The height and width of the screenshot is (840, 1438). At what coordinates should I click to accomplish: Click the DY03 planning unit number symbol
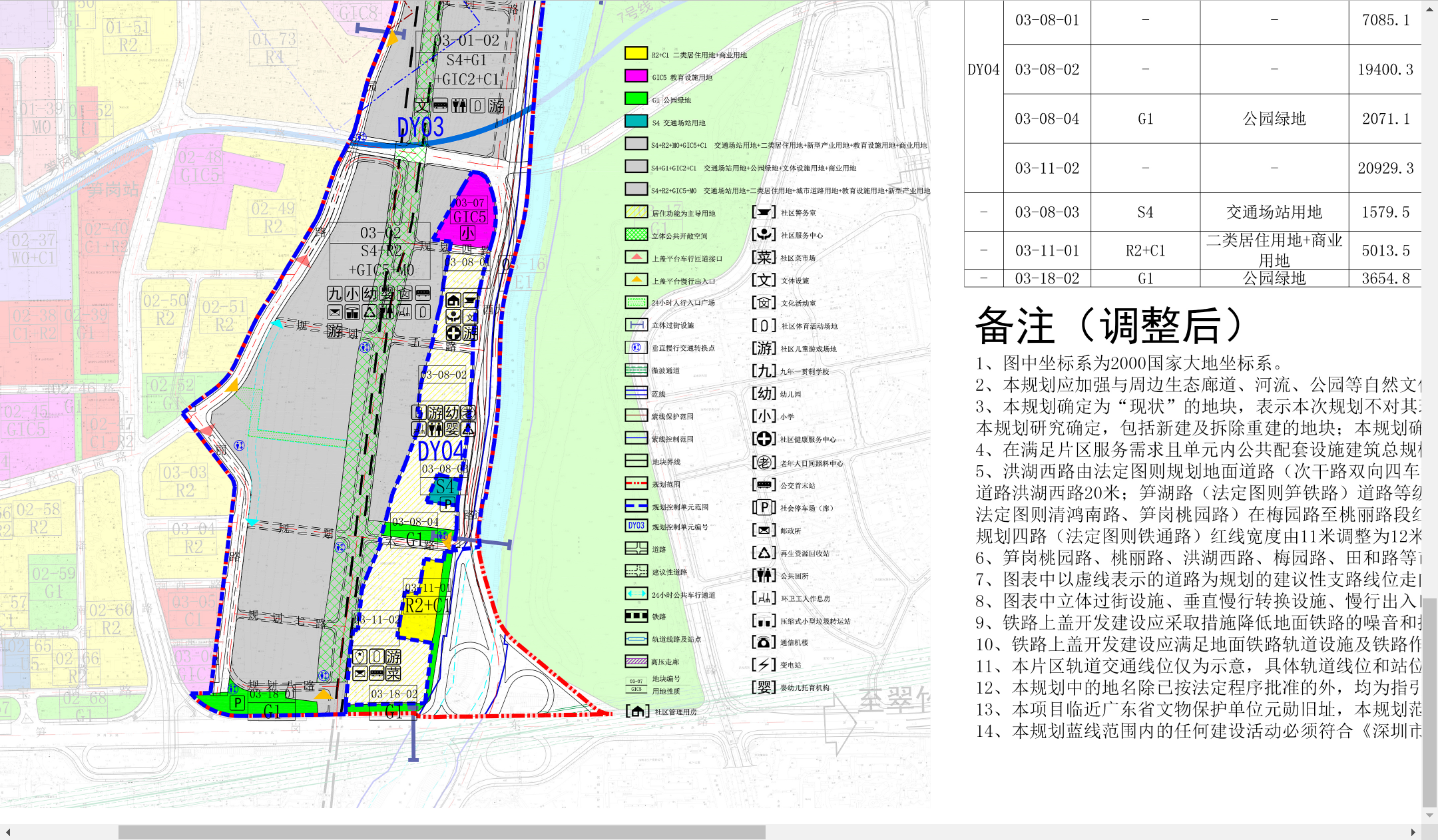coord(636,525)
